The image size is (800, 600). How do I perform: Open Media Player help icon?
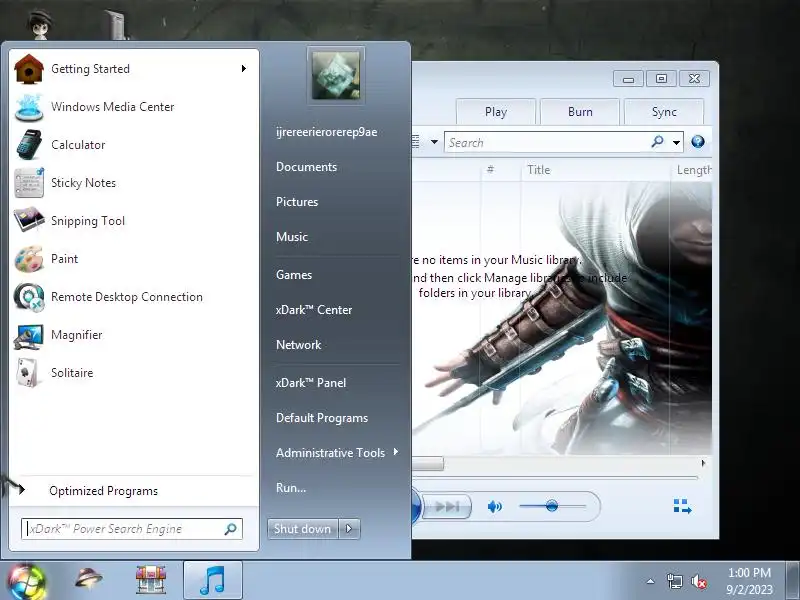(x=698, y=142)
